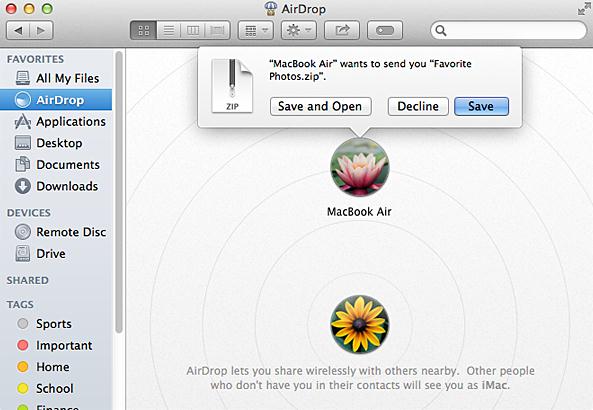Go back with the left arrow button
593x410 pixels.
pos(18,30)
